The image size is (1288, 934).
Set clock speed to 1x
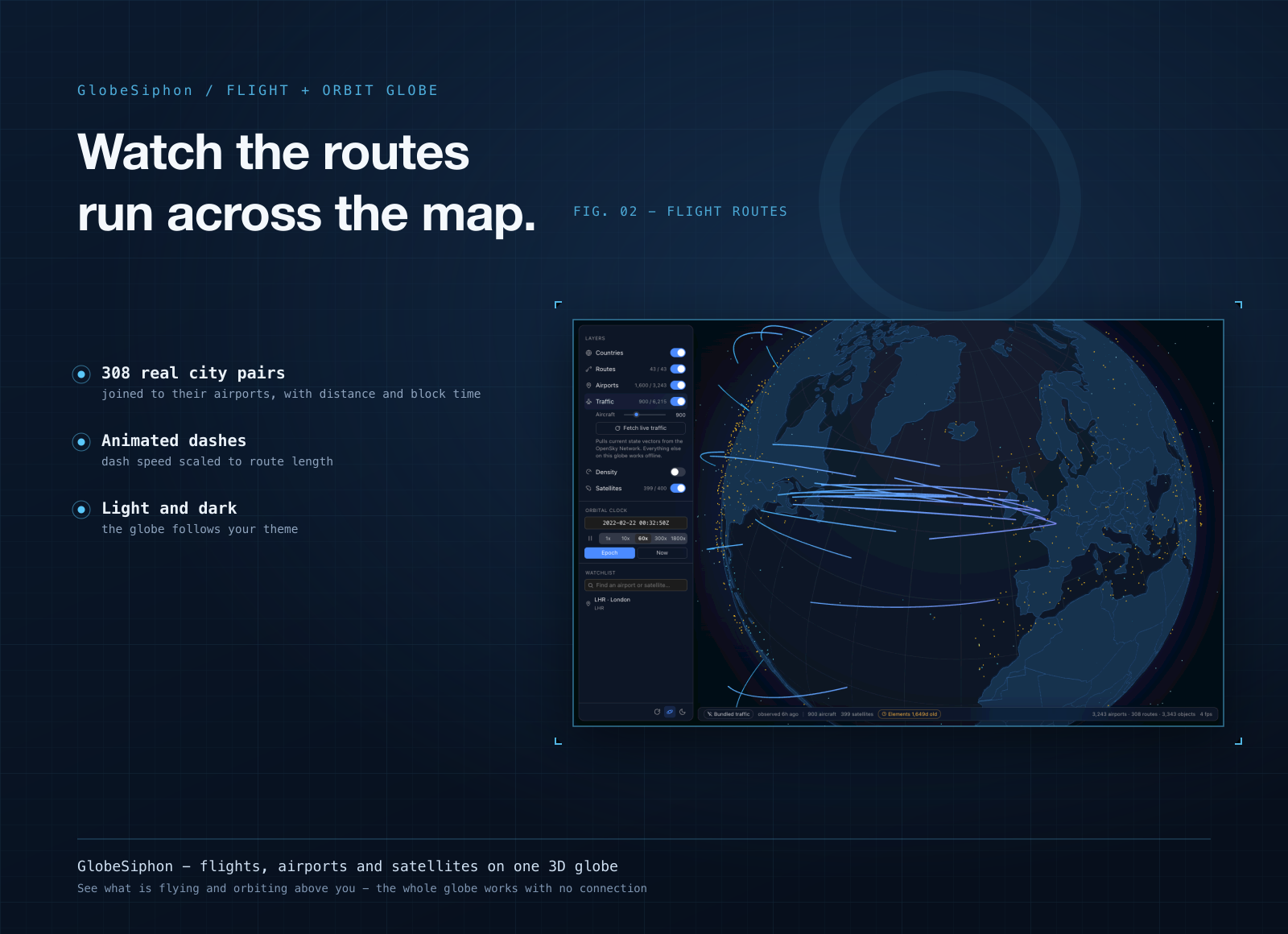click(608, 539)
